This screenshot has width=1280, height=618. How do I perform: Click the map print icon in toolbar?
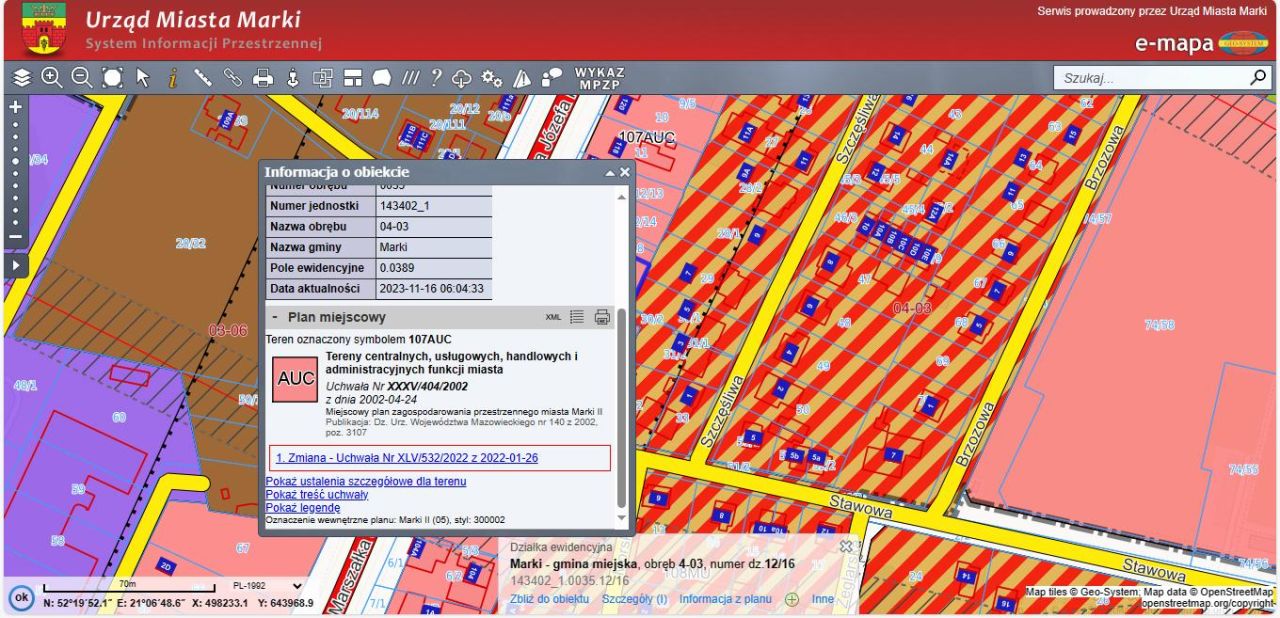(x=263, y=77)
